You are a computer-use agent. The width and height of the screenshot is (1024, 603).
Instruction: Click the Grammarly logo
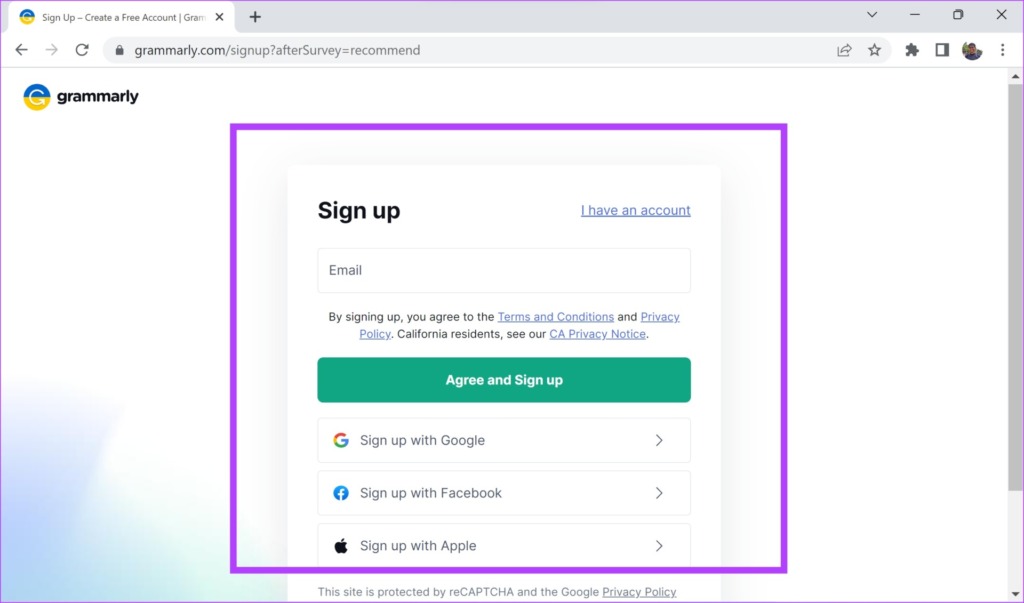click(x=80, y=96)
